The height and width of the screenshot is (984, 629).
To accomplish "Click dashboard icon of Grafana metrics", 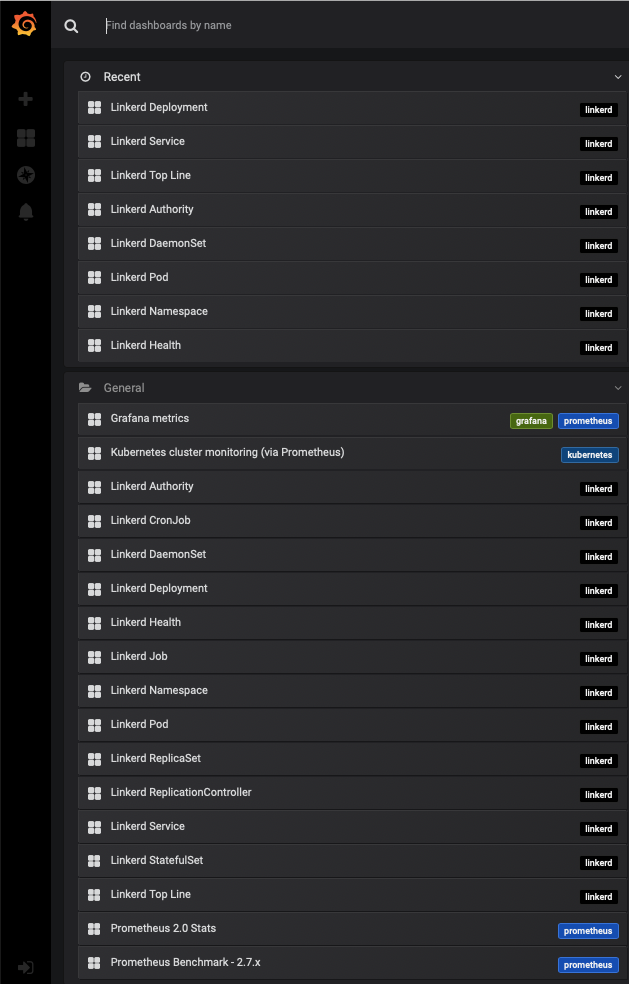I will tap(94, 419).
